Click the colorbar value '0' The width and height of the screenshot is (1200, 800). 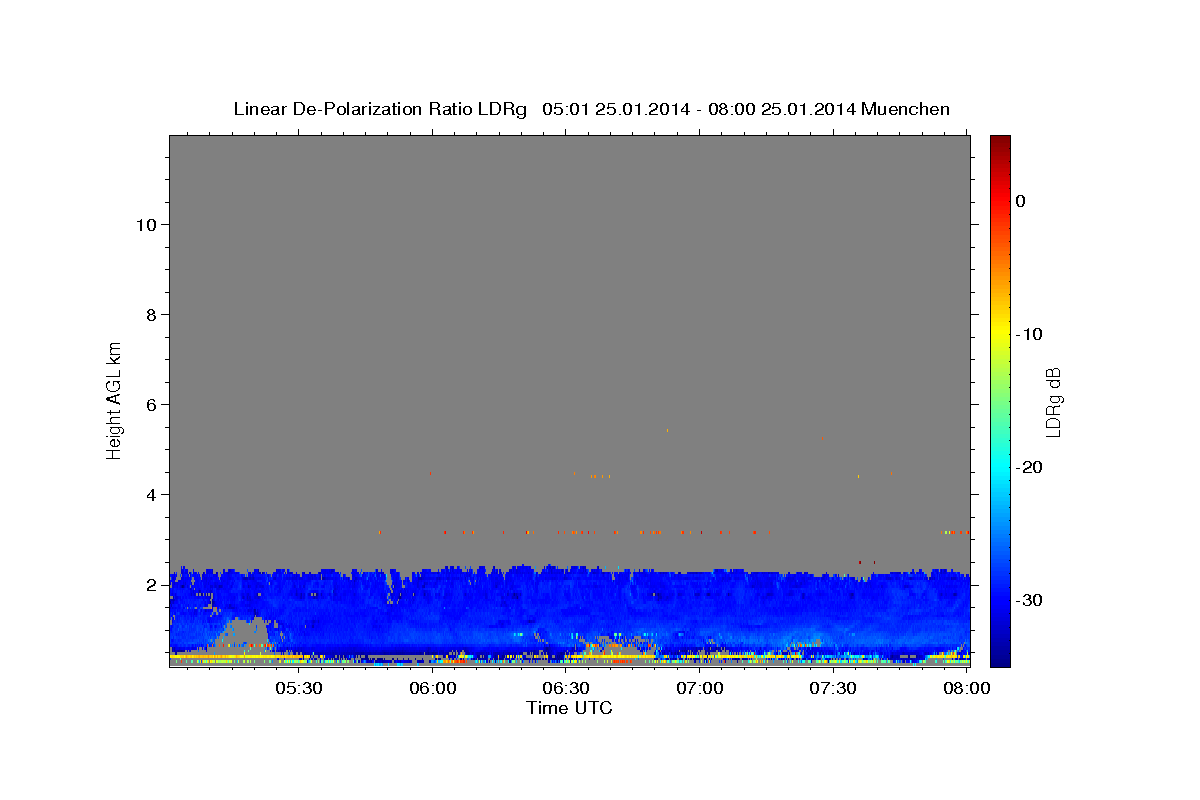coord(1020,201)
